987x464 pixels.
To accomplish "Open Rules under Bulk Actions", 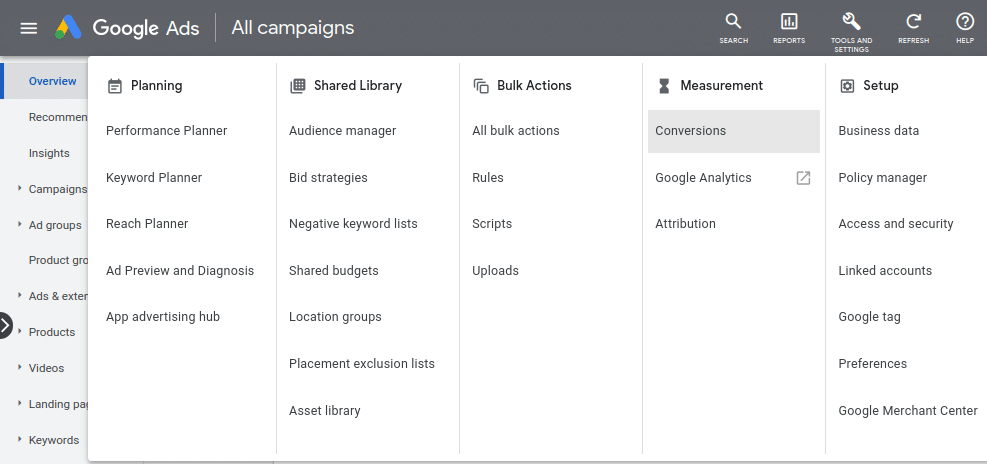I will click(x=488, y=178).
